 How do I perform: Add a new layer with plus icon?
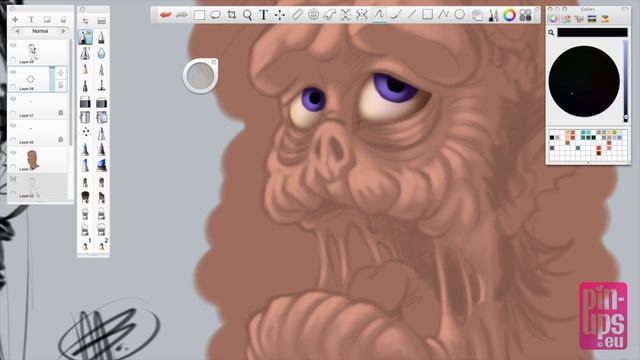[x=15, y=20]
